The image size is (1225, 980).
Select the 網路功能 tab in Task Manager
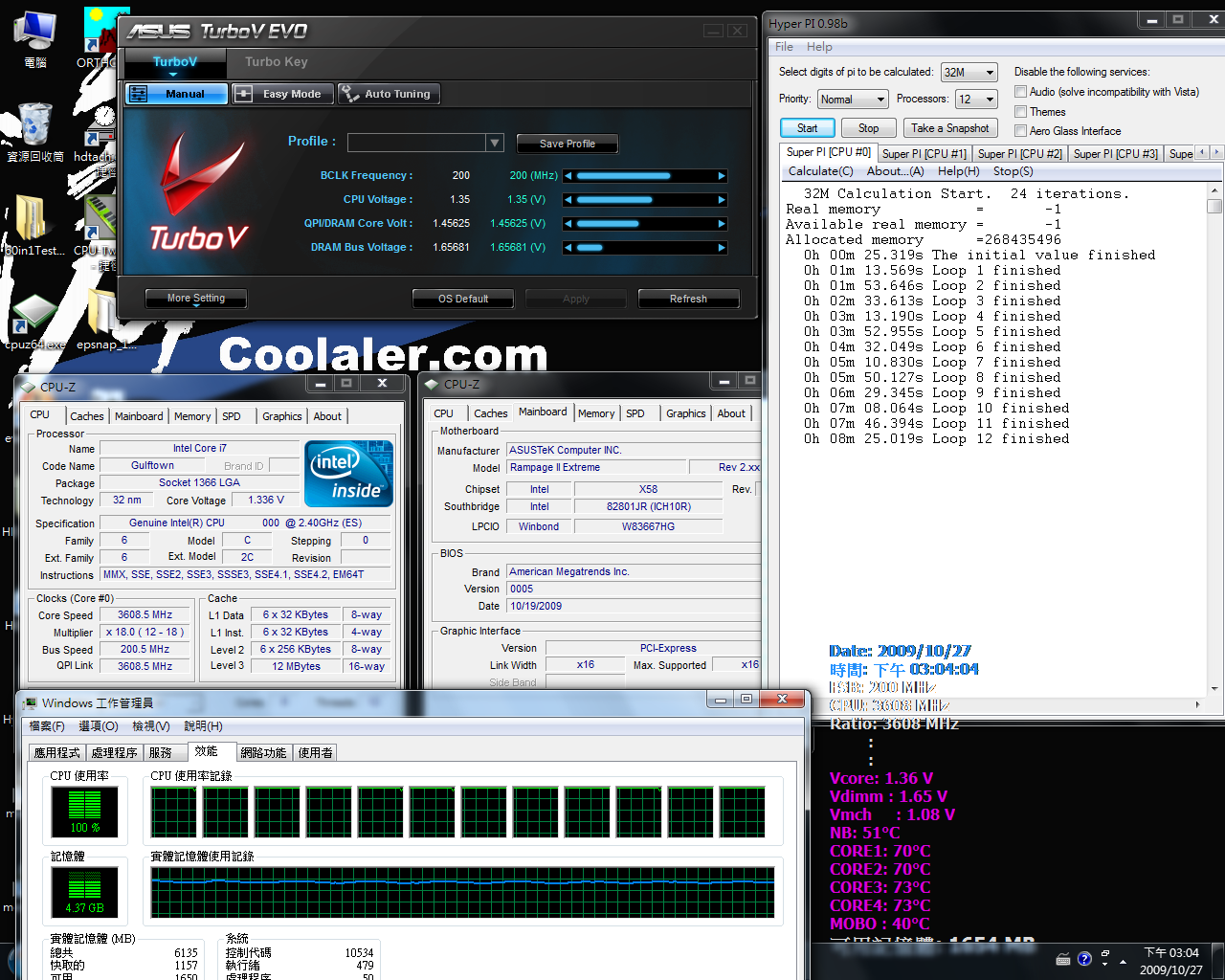tap(263, 753)
